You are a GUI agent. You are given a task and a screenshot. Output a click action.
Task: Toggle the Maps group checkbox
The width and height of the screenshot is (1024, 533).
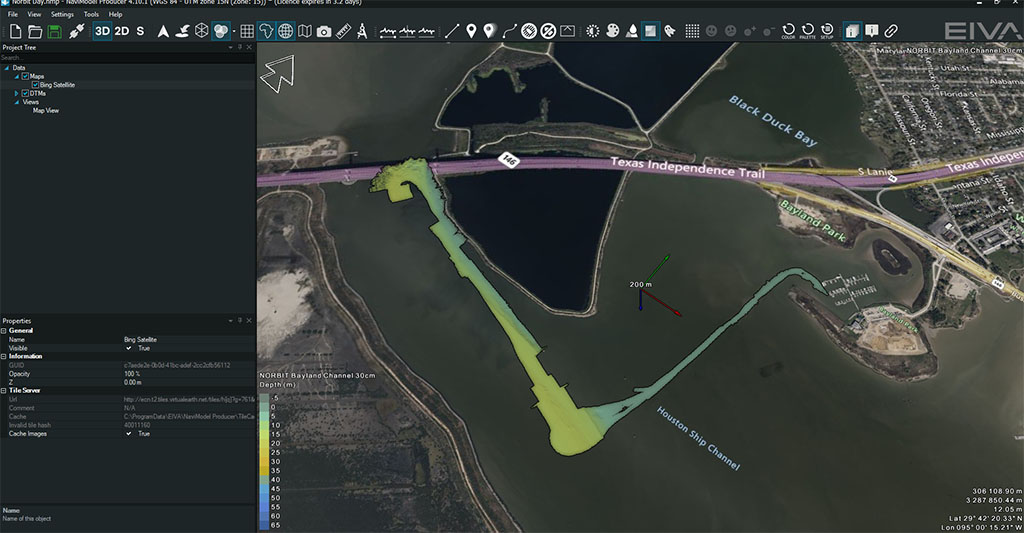click(25, 76)
